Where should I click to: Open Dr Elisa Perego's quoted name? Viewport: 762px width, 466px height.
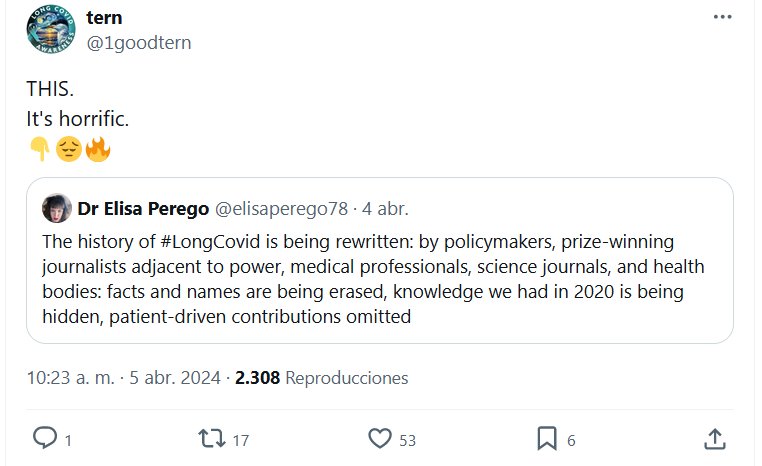pos(142,208)
